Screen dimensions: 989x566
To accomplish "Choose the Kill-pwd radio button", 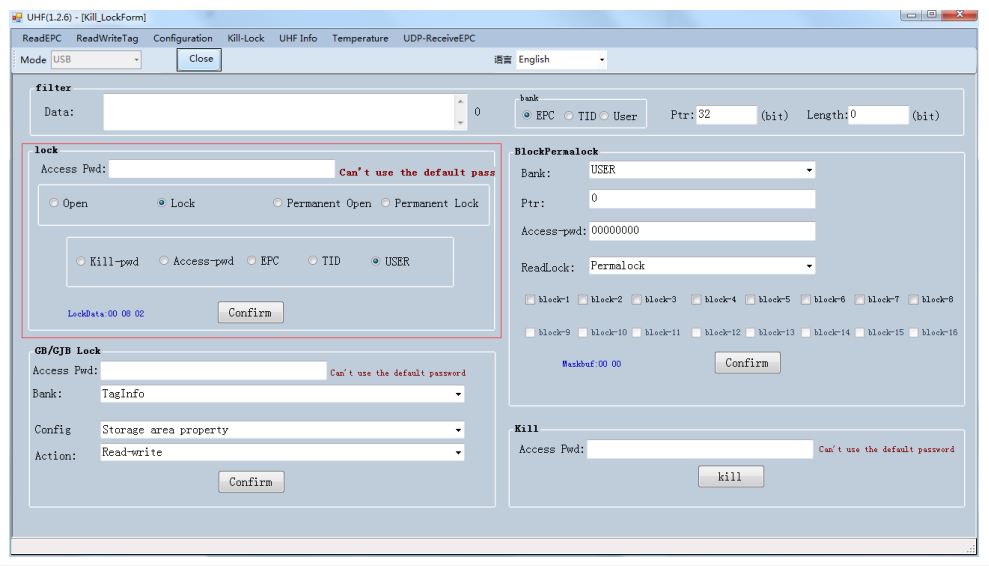I will coord(82,262).
